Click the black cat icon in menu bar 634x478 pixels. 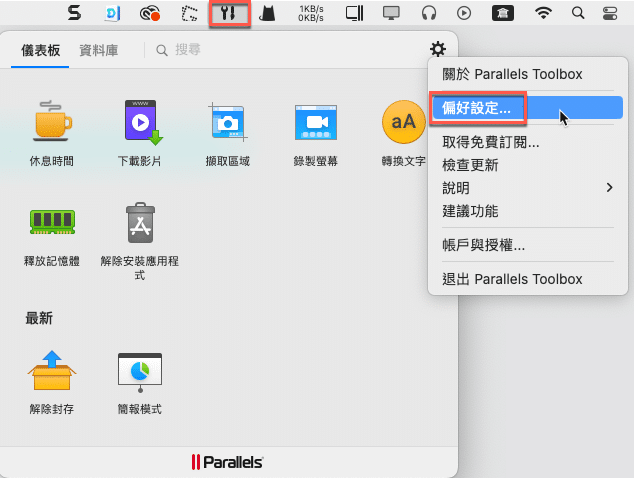267,13
